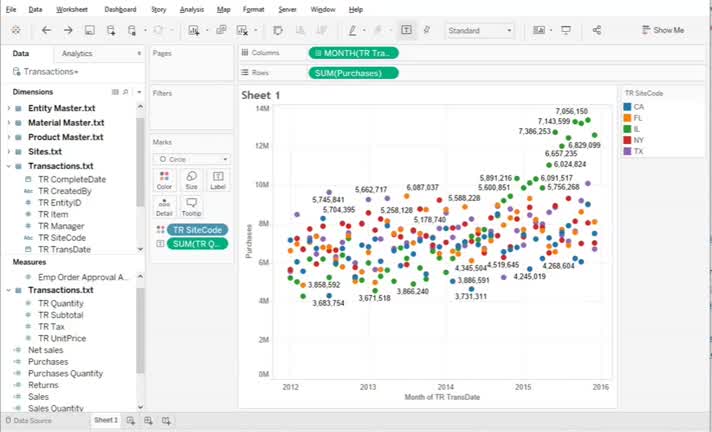Click the Sort ascending toolbar icon
Screen dimensions: 712x432
[x=300, y=30]
